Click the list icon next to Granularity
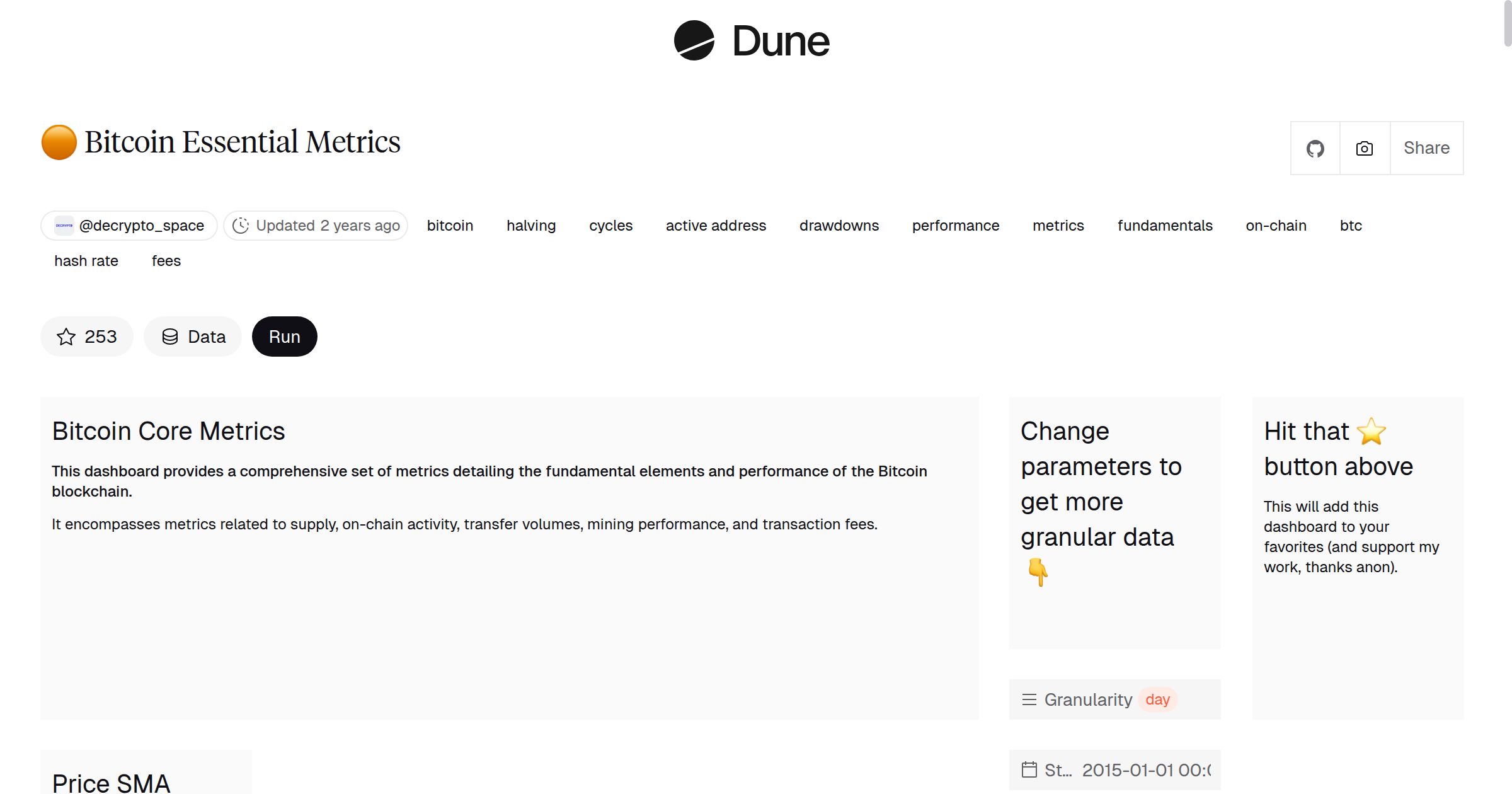 click(1028, 699)
